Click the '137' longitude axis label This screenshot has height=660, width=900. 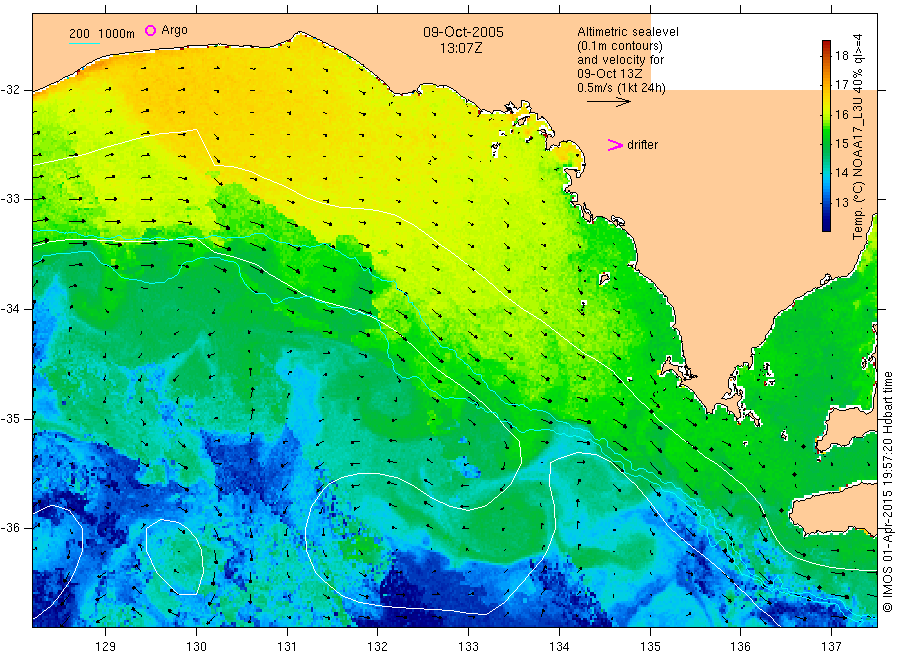831,646
